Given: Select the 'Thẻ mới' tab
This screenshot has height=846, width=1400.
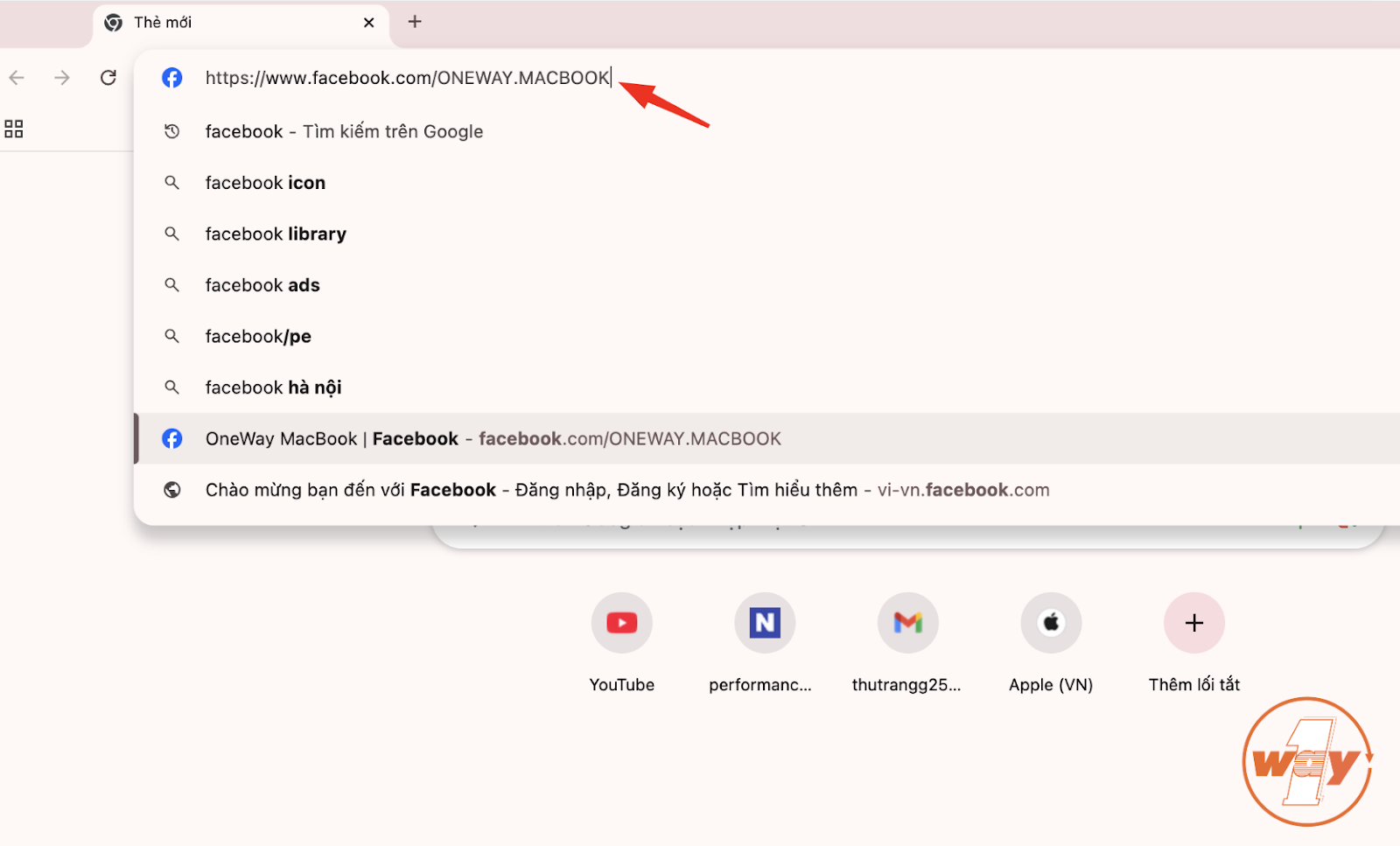Looking at the screenshot, I should [241, 24].
